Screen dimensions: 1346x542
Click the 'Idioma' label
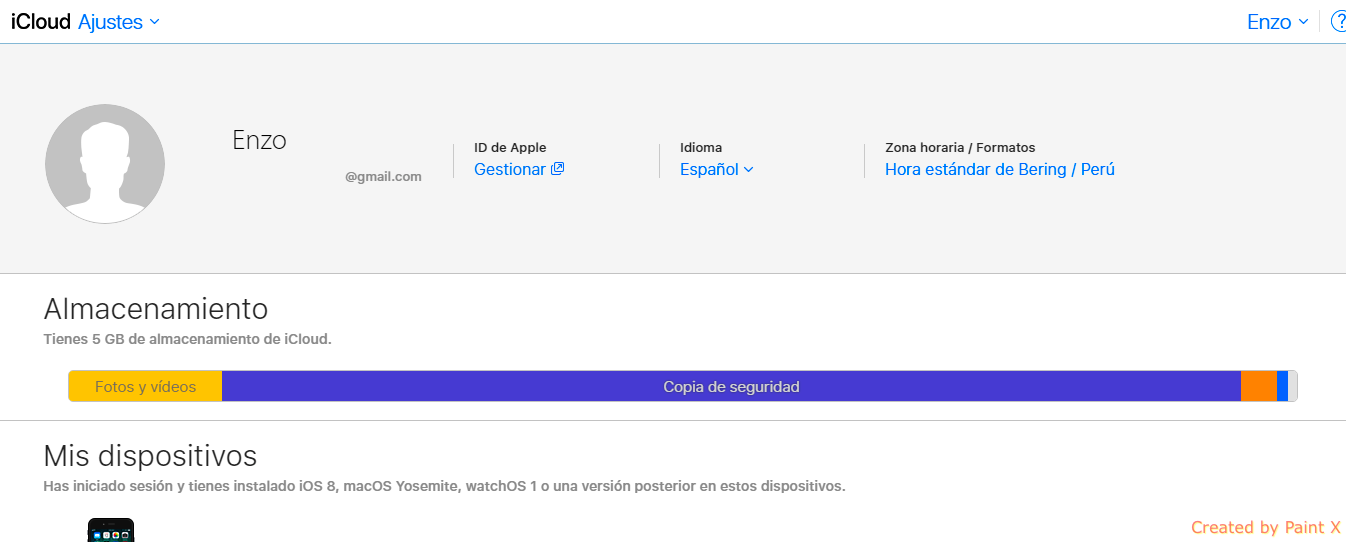click(701, 147)
